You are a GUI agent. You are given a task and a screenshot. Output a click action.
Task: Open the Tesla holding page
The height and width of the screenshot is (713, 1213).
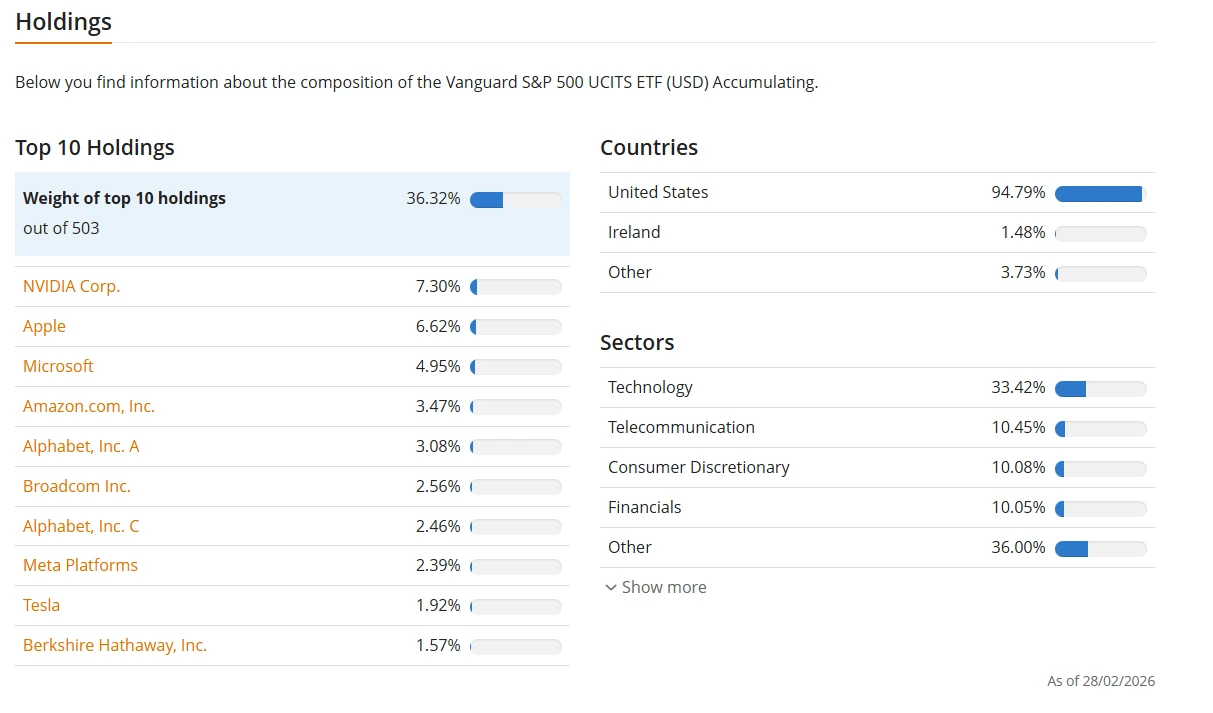[41, 605]
